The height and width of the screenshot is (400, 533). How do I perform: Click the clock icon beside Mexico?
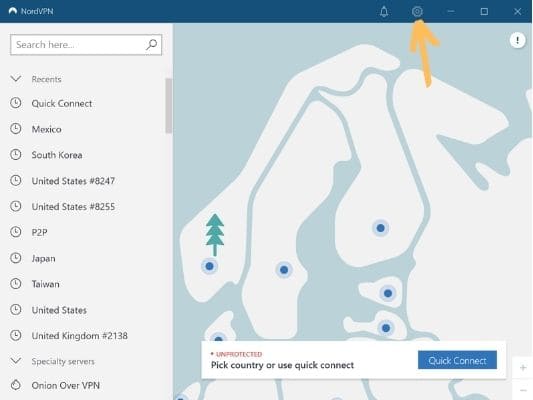(16, 129)
